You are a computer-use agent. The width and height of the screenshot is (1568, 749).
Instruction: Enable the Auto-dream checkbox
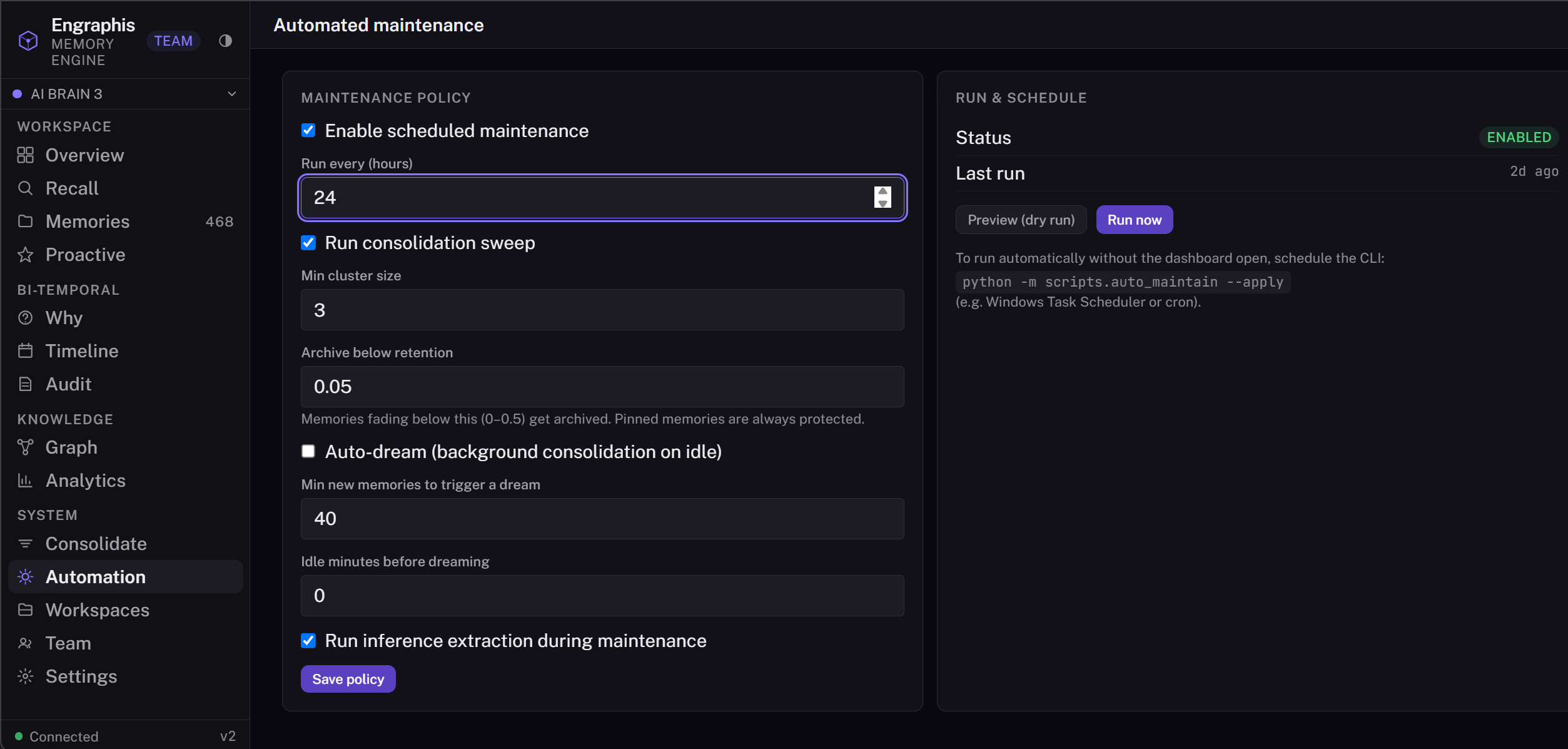click(308, 452)
